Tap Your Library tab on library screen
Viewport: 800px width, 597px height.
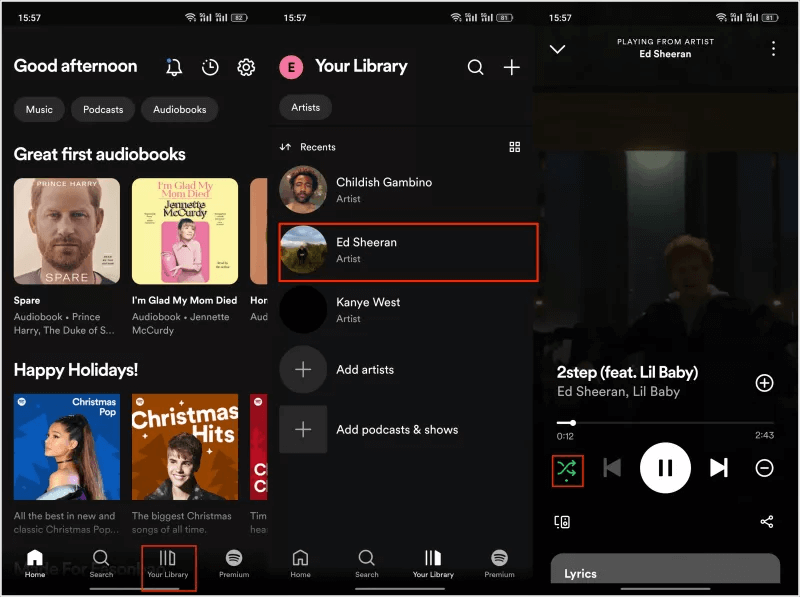tap(433, 563)
